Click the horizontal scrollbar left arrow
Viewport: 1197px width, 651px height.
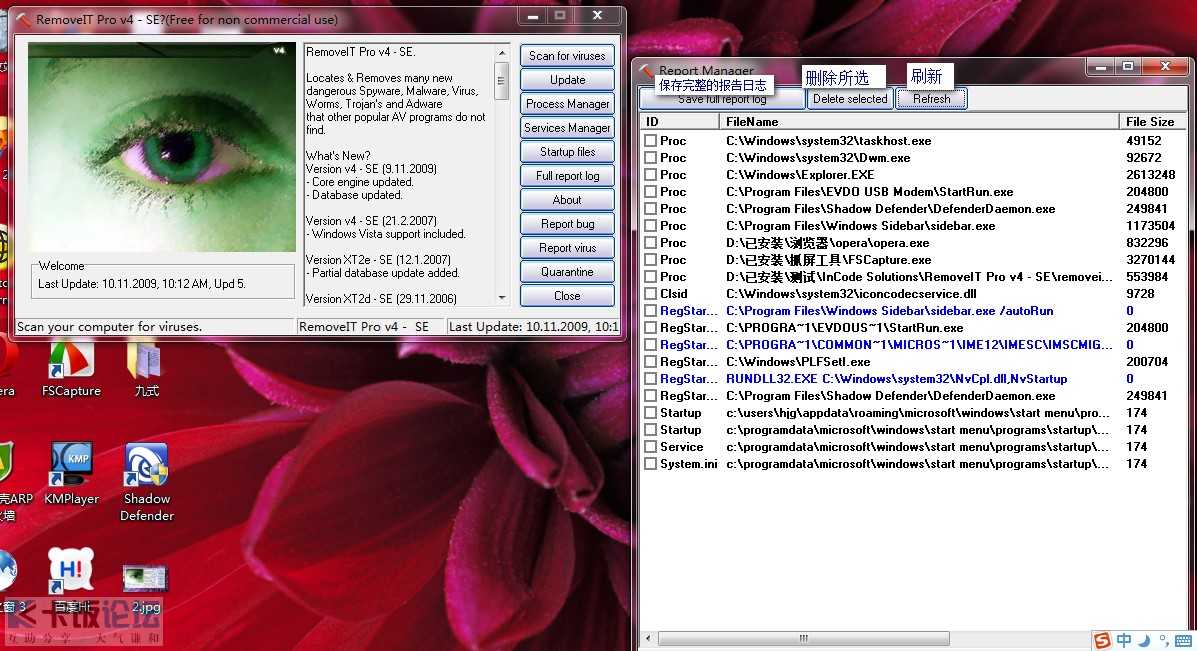[x=649, y=638]
